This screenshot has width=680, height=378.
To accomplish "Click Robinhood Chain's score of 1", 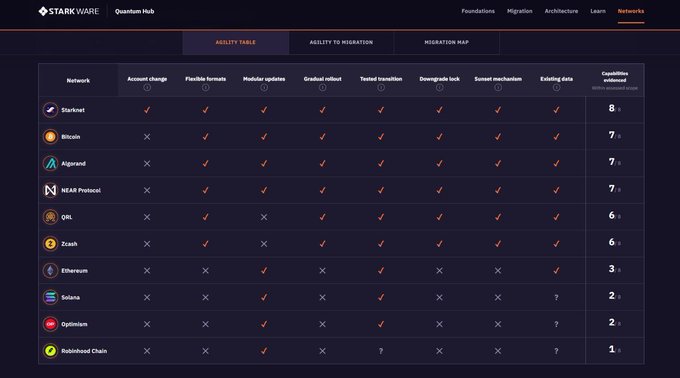I will click(611, 349).
